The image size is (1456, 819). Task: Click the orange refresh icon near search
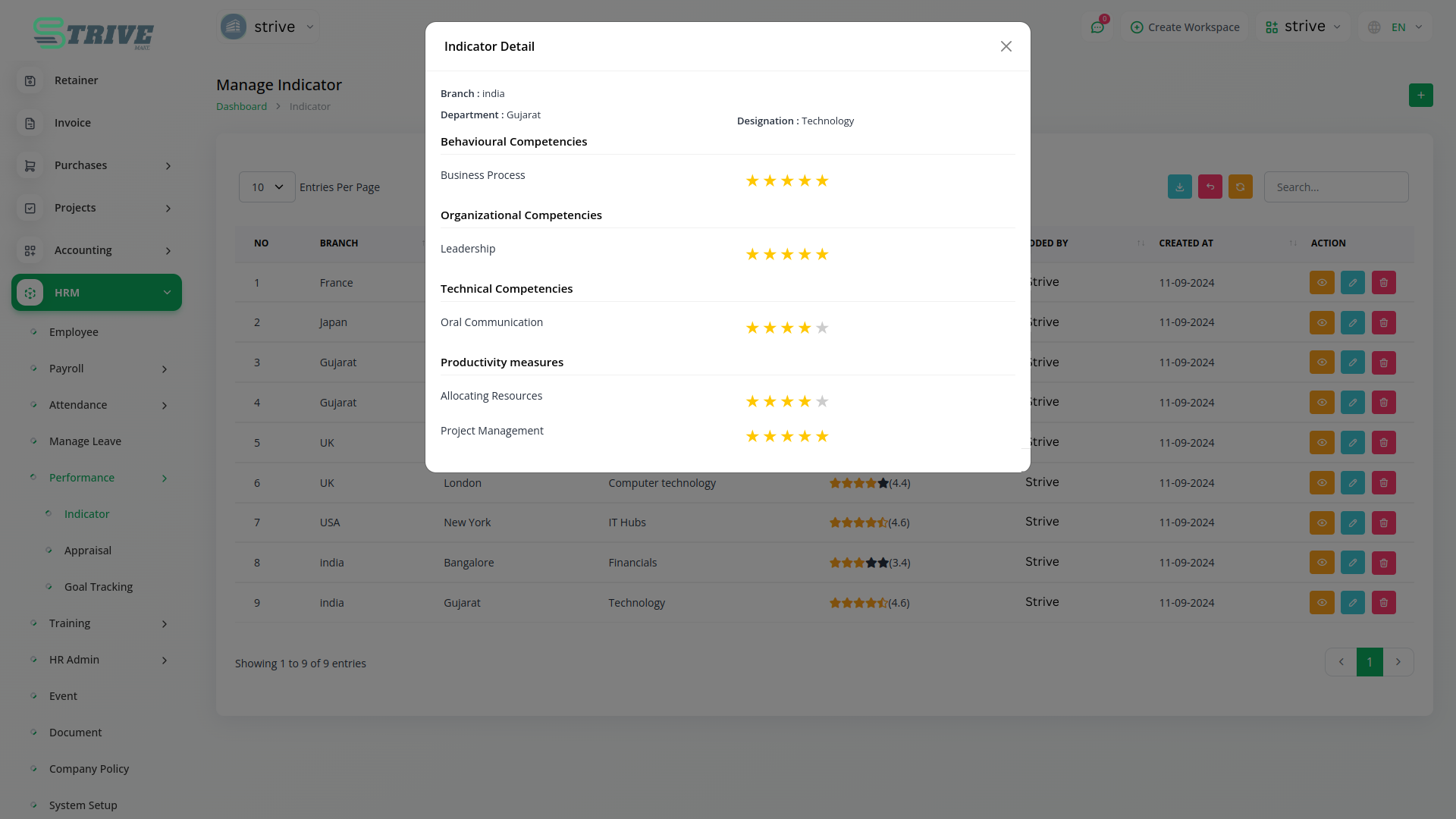1240,187
